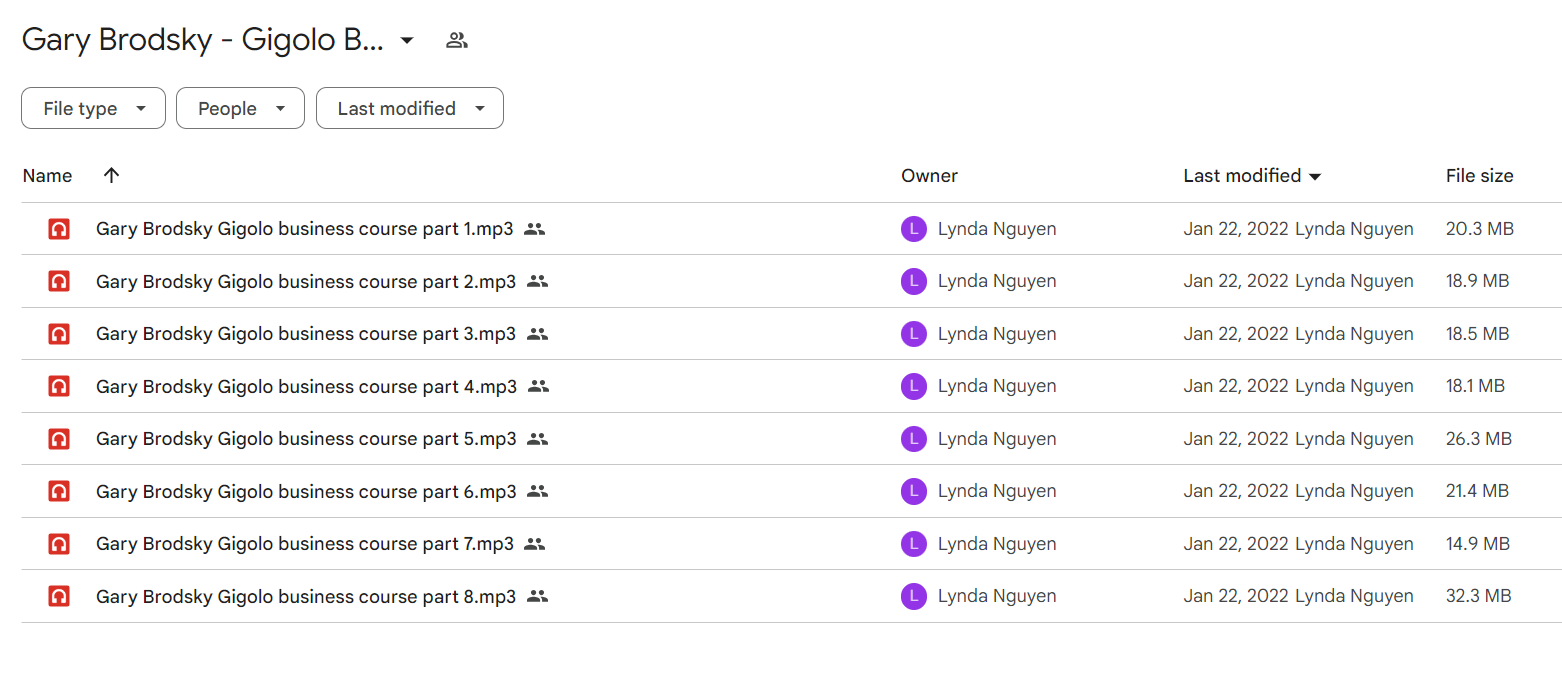The height and width of the screenshot is (699, 1562).
Task: Click Lynda Nguyen's avatar in part 2 row
Action: [914, 282]
